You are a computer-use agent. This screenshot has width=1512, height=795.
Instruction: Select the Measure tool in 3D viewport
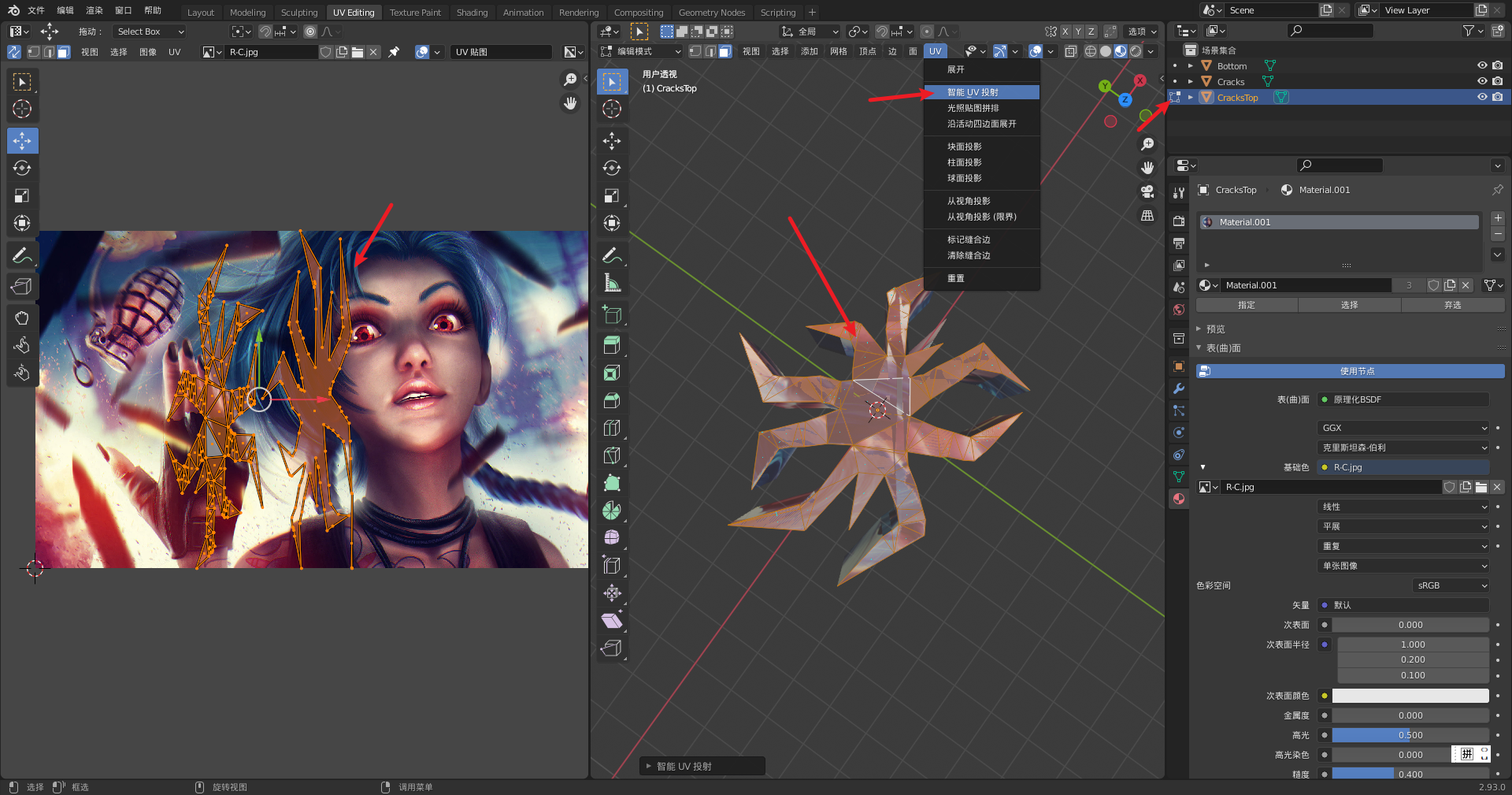coord(612,283)
